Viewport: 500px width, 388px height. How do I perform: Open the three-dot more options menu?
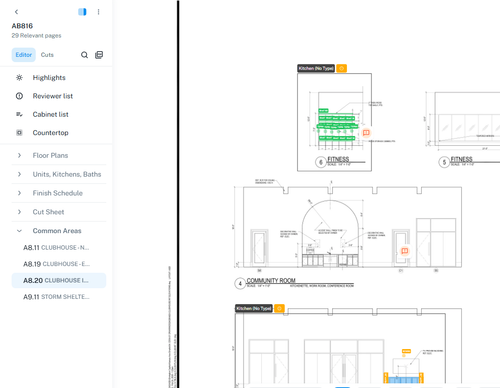[x=98, y=12]
